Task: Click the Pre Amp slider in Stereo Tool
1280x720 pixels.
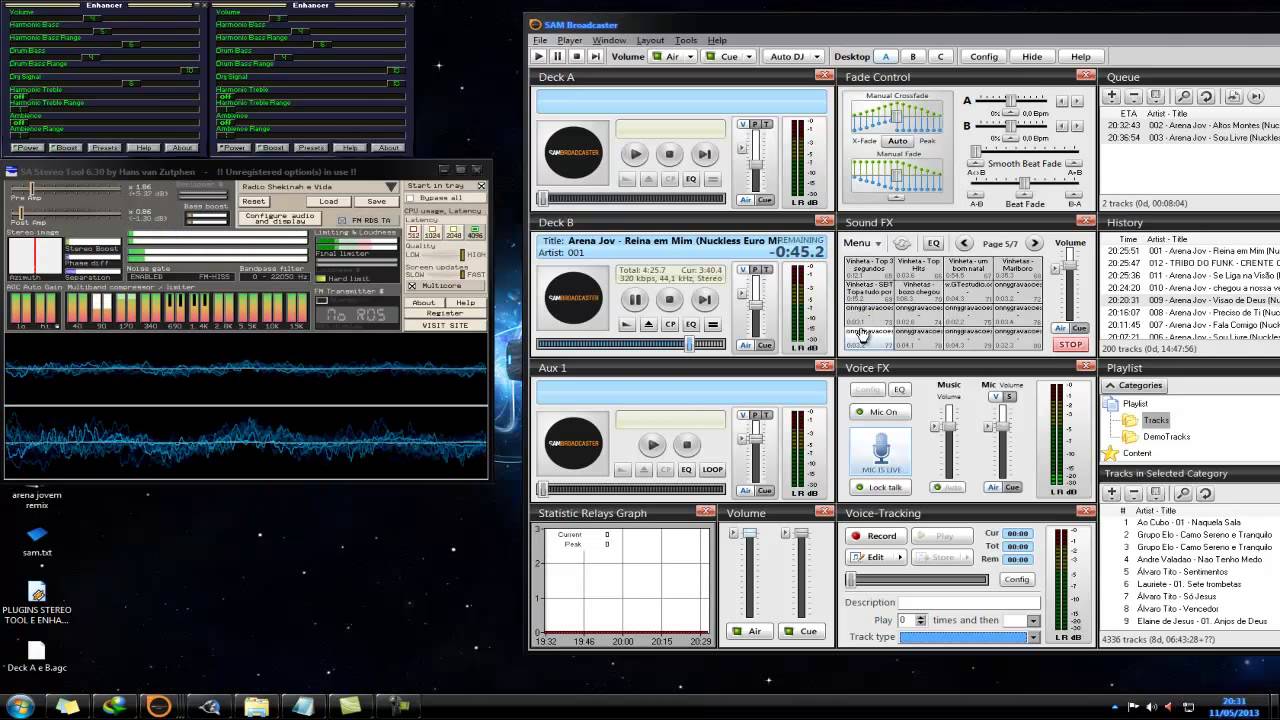Action: point(32,189)
